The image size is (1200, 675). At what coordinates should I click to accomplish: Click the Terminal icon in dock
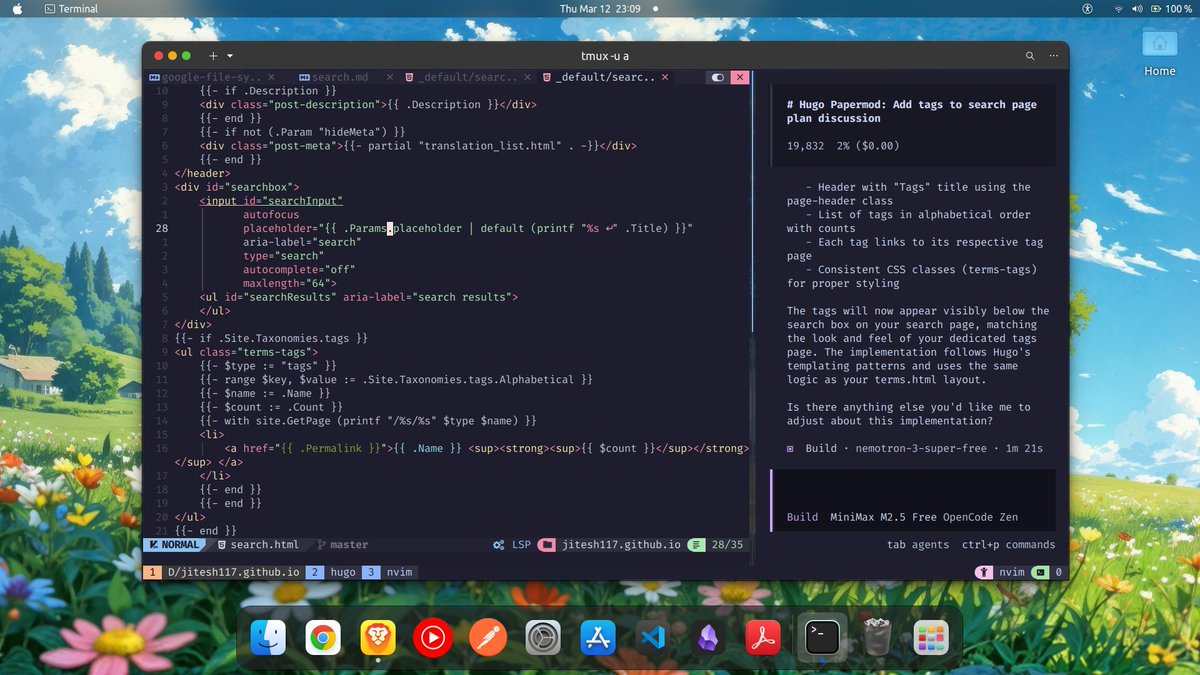(x=823, y=637)
